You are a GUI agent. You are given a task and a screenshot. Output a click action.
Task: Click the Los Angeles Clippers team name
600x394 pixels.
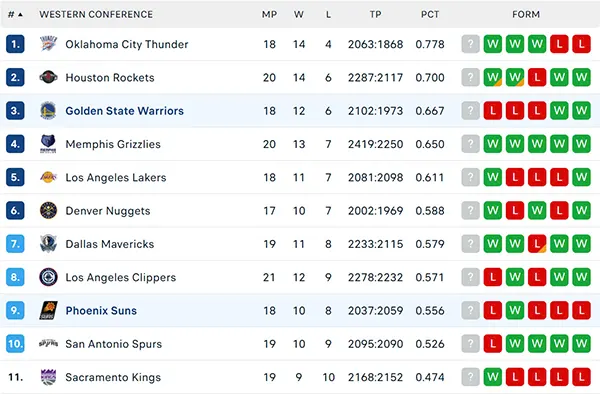tap(121, 277)
